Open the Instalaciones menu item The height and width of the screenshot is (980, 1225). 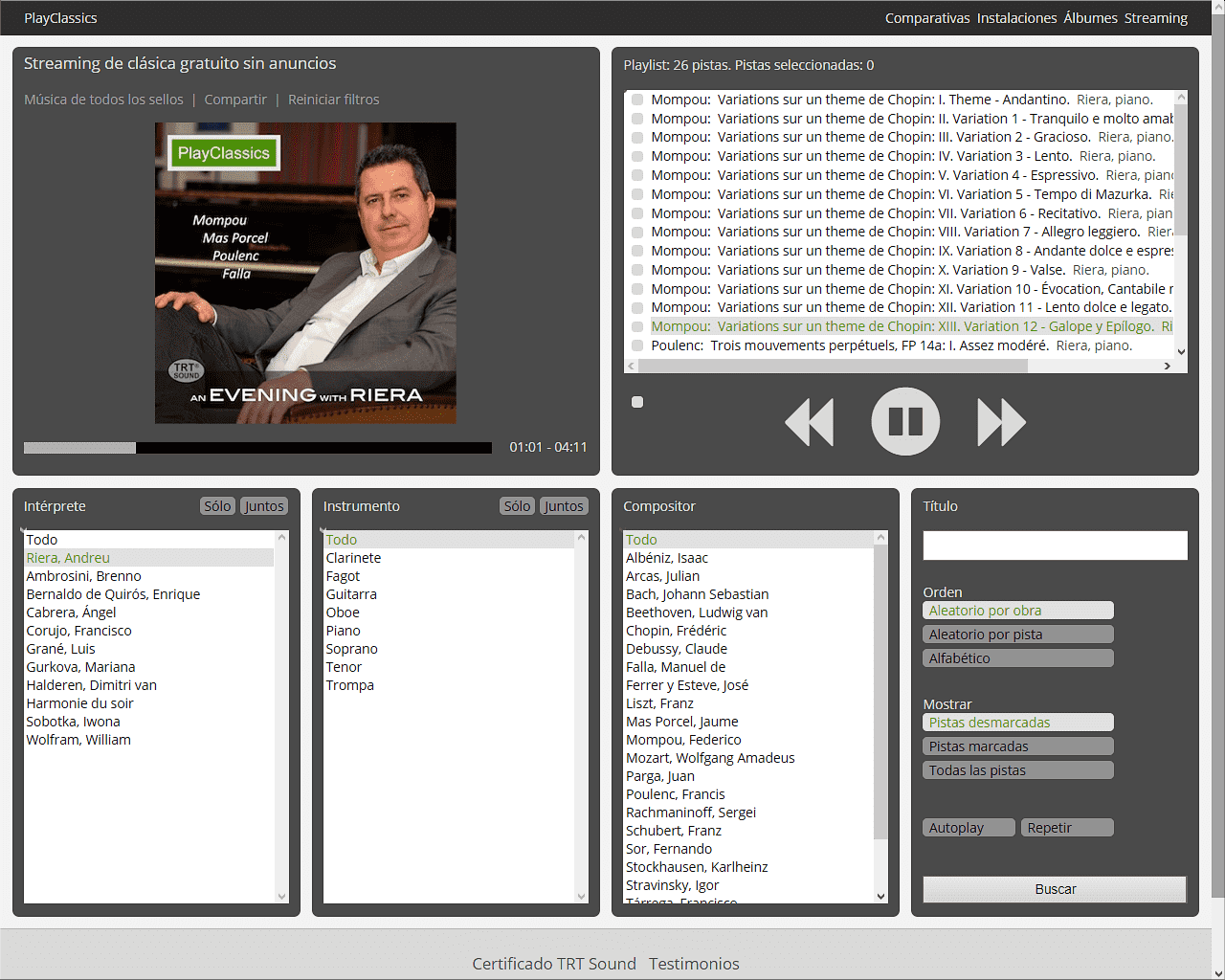[1016, 18]
